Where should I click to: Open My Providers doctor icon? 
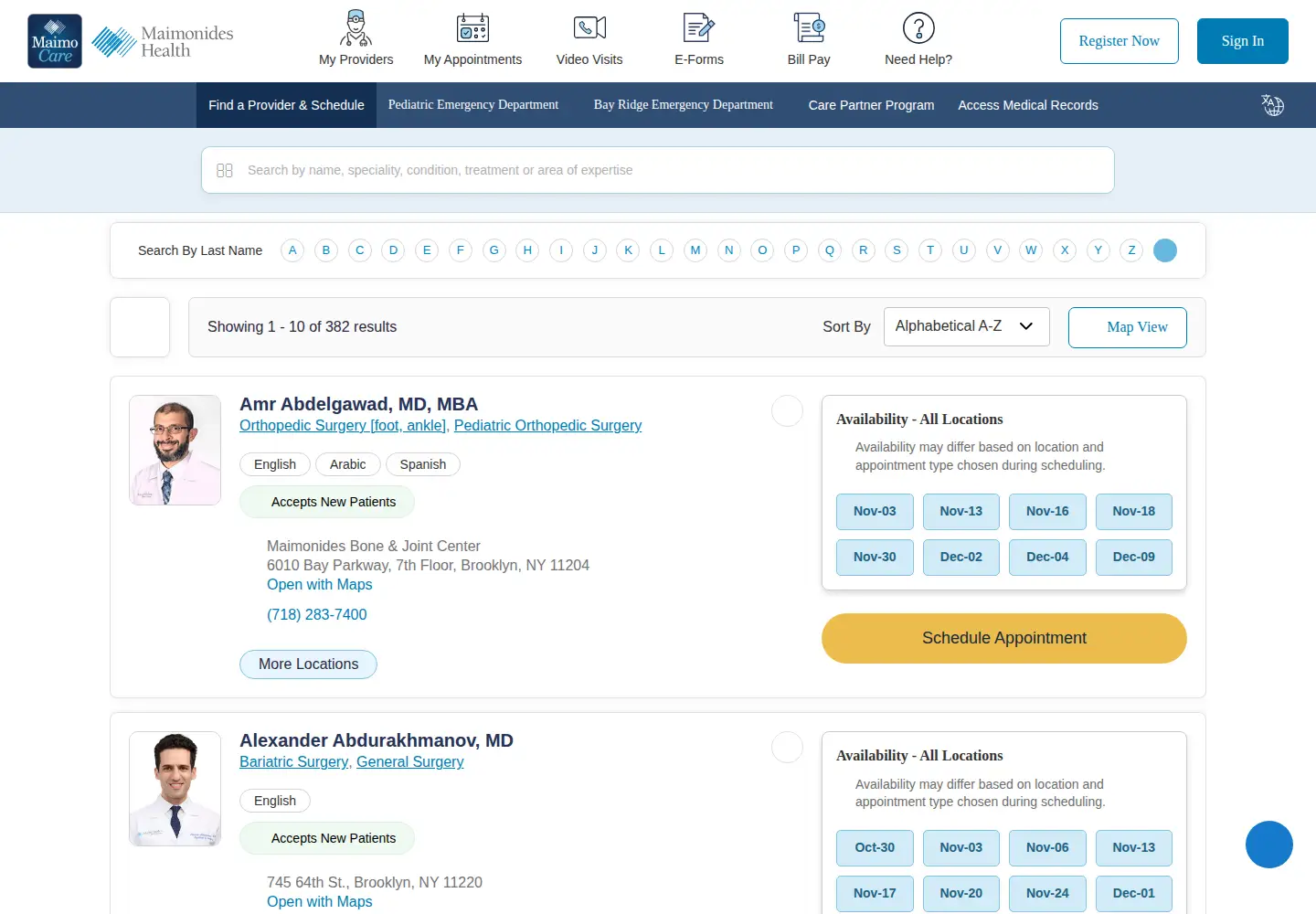(x=356, y=28)
